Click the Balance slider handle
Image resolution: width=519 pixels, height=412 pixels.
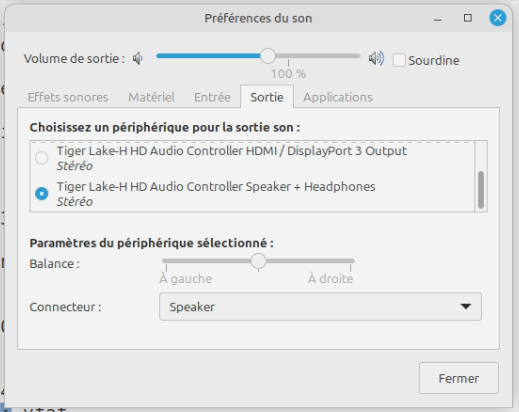coord(258,261)
